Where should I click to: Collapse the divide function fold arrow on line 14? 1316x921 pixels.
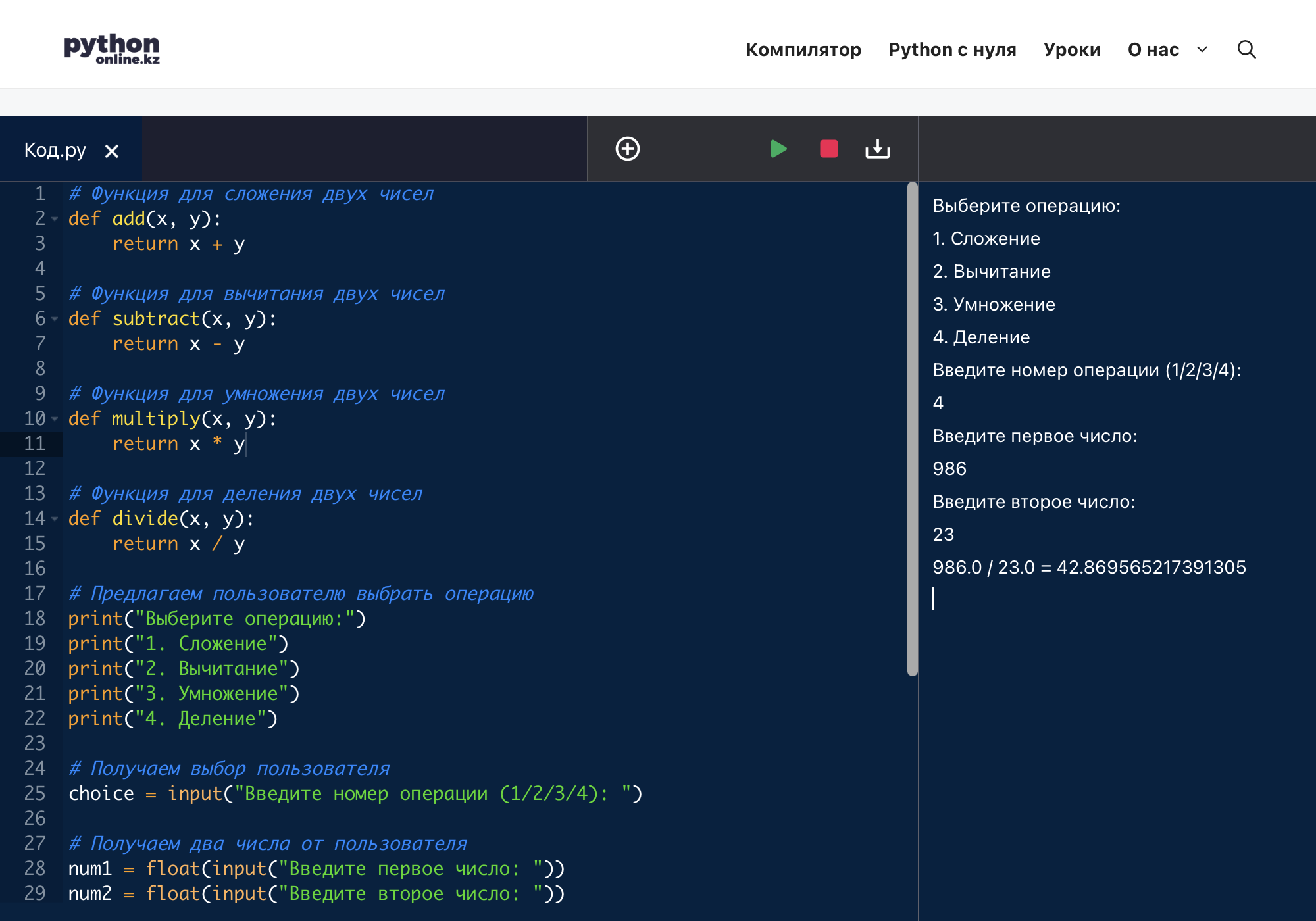[55, 518]
